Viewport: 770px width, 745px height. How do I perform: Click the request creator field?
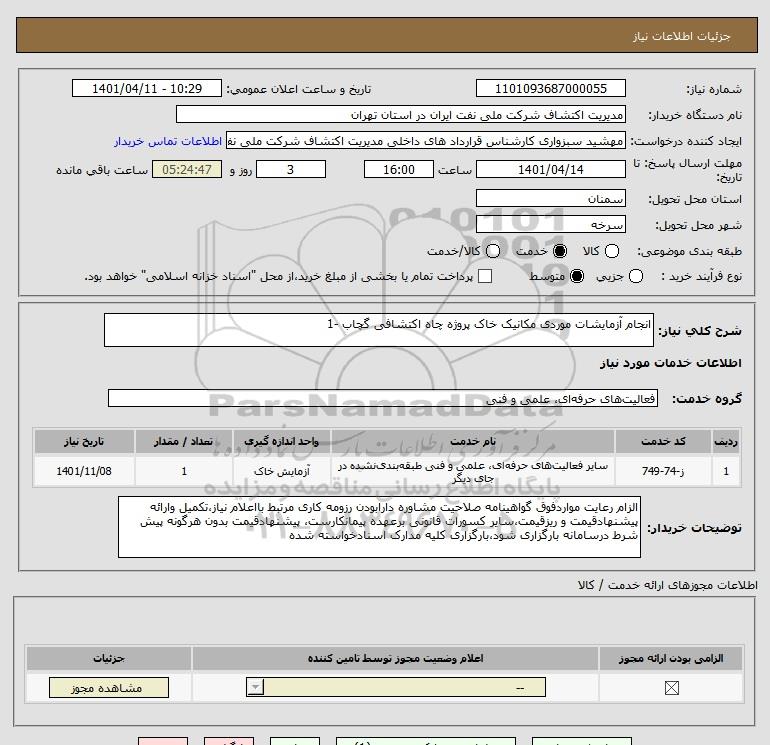point(426,140)
